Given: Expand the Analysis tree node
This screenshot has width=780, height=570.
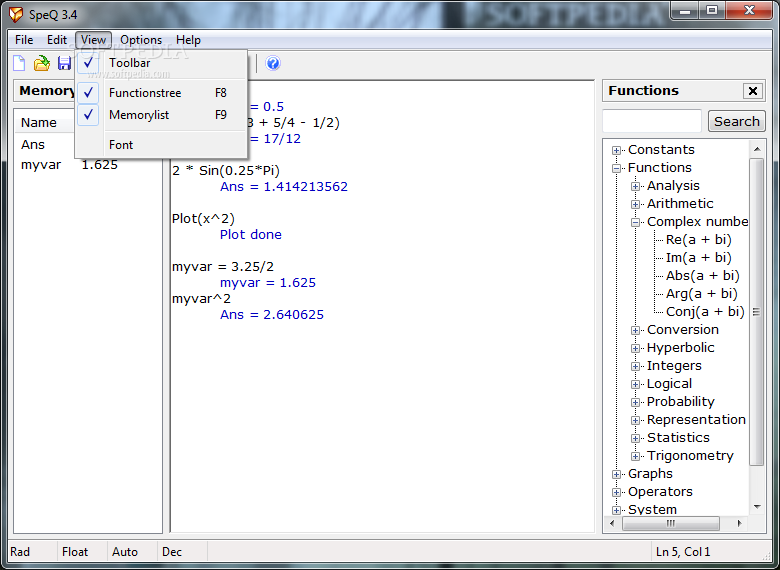Looking at the screenshot, I should 635,187.
